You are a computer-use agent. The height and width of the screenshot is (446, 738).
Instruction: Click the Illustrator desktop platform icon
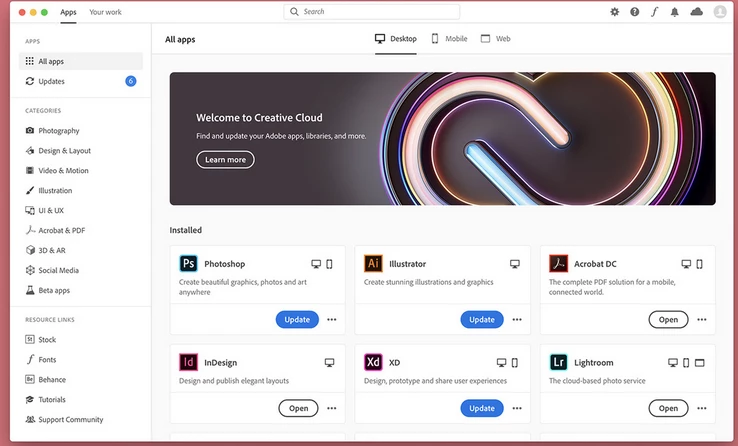(x=515, y=264)
